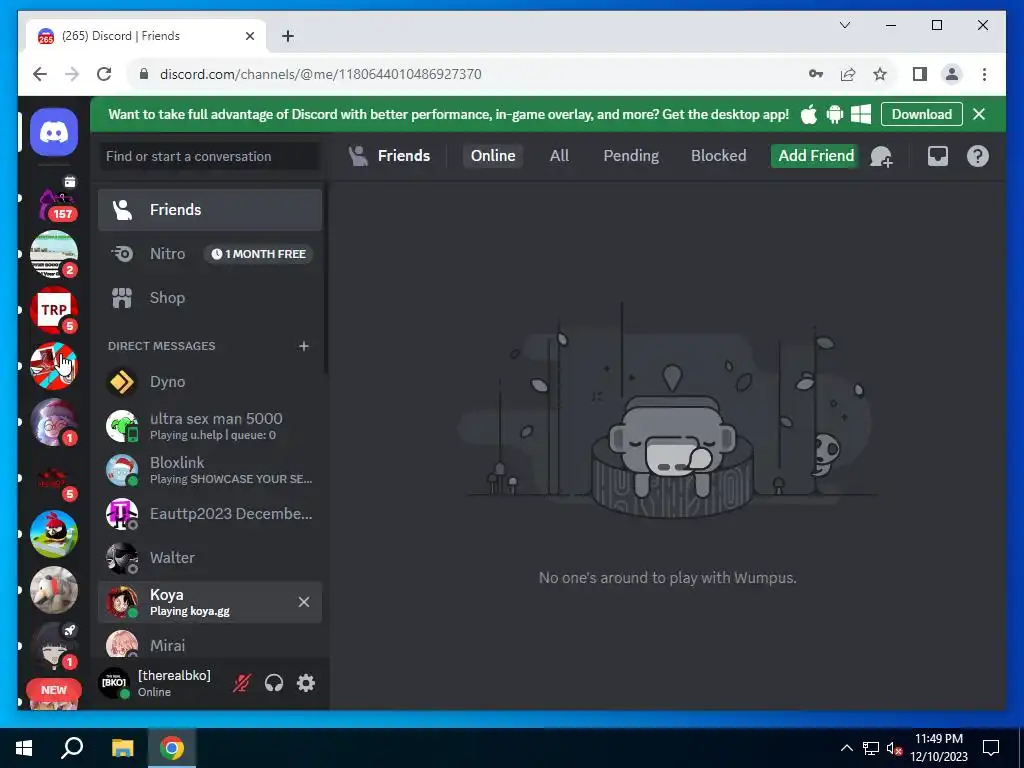Open the Help question mark icon
The image size is (1024, 768).
coord(978,156)
